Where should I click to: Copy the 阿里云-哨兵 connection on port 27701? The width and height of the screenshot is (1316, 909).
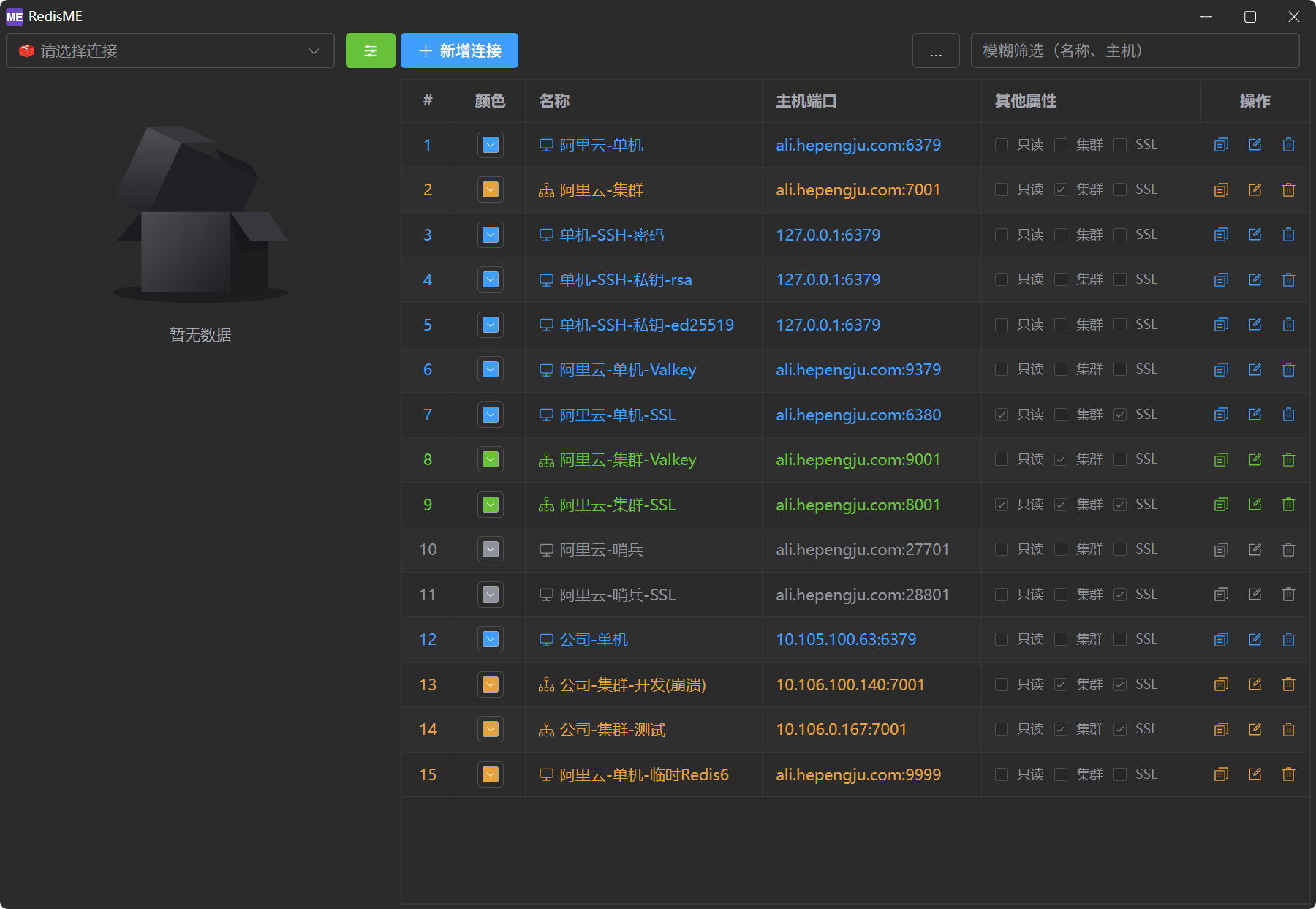pyautogui.click(x=1221, y=550)
